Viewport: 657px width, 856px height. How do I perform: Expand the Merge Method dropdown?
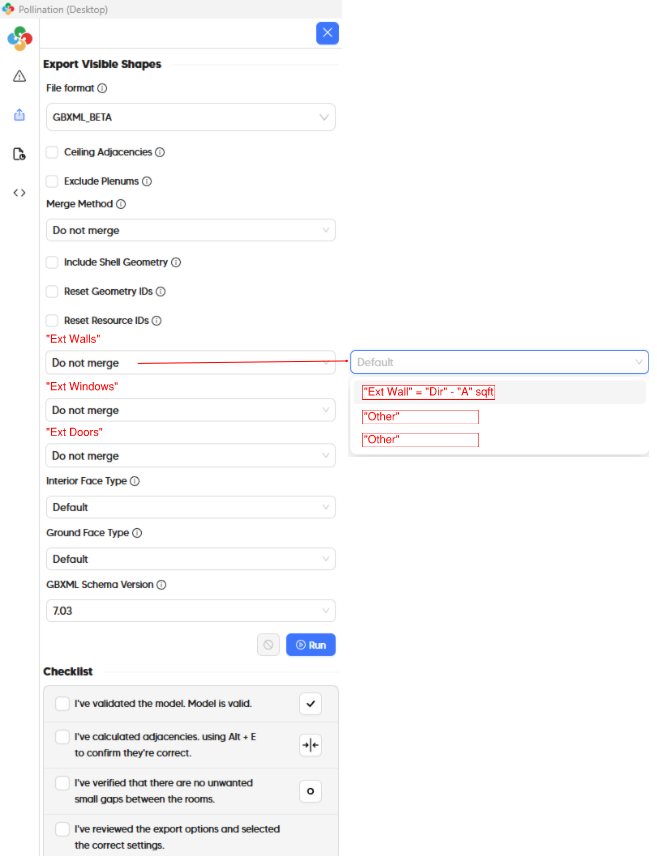[x=191, y=230]
